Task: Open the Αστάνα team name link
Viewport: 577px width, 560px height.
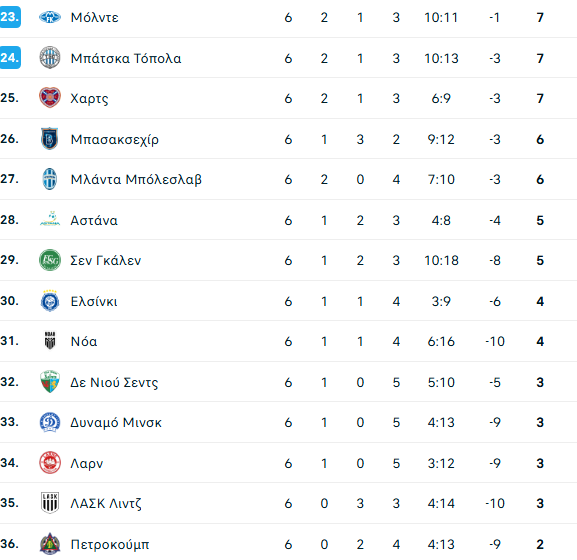Action: [x=94, y=220]
